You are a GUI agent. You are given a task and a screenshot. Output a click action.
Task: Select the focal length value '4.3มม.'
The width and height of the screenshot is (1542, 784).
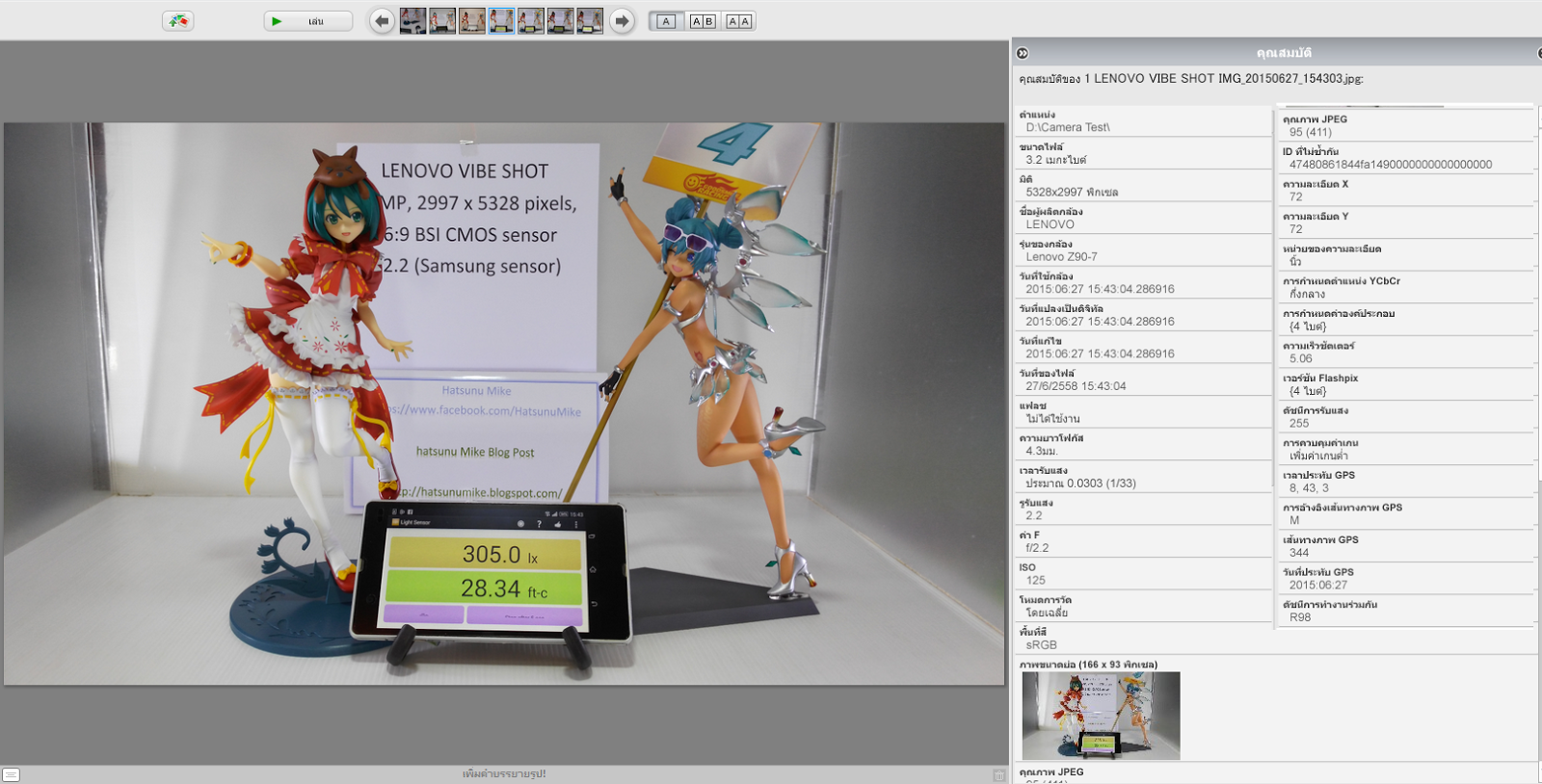pyautogui.click(x=1042, y=451)
